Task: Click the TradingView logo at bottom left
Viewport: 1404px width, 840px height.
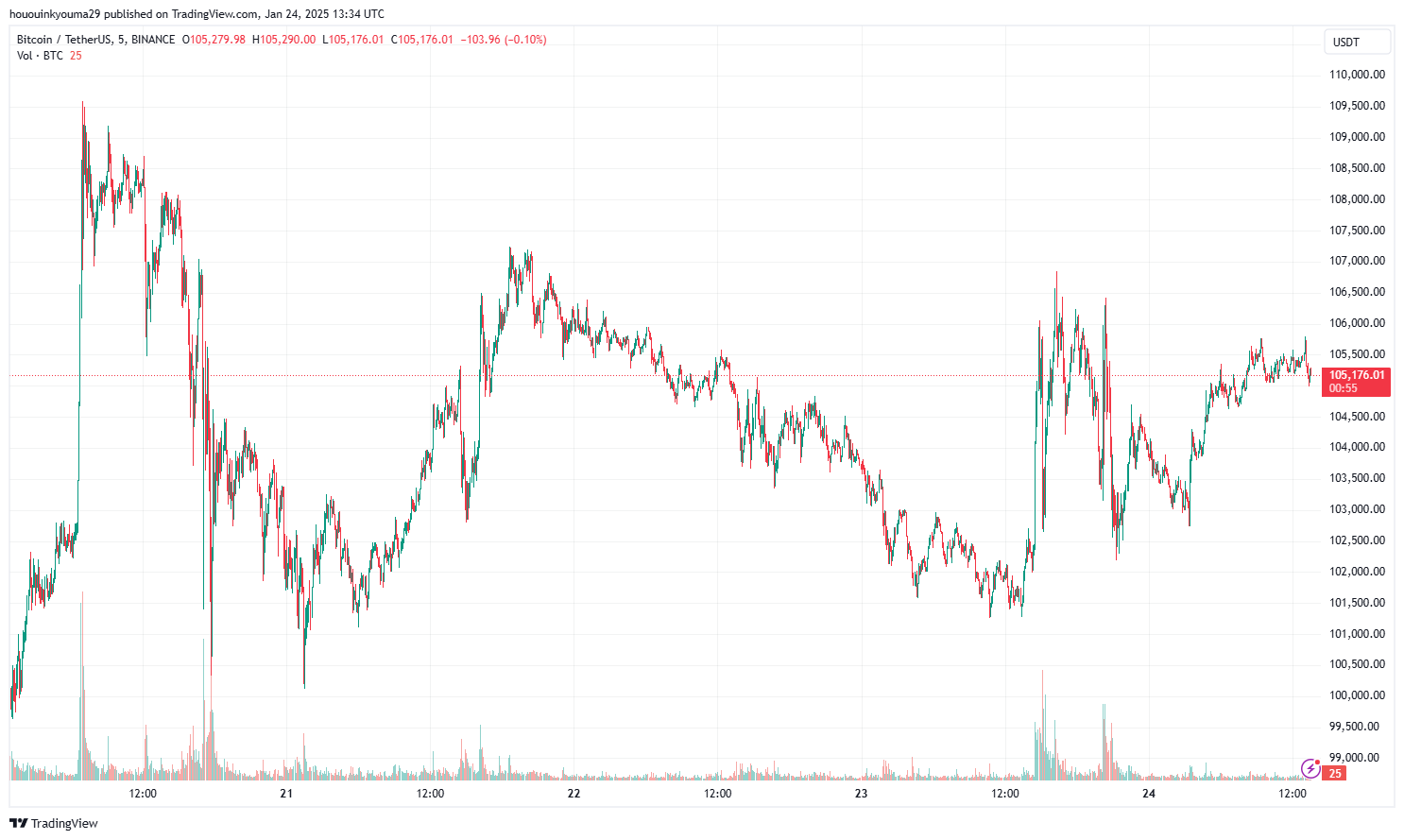Action: point(54,823)
